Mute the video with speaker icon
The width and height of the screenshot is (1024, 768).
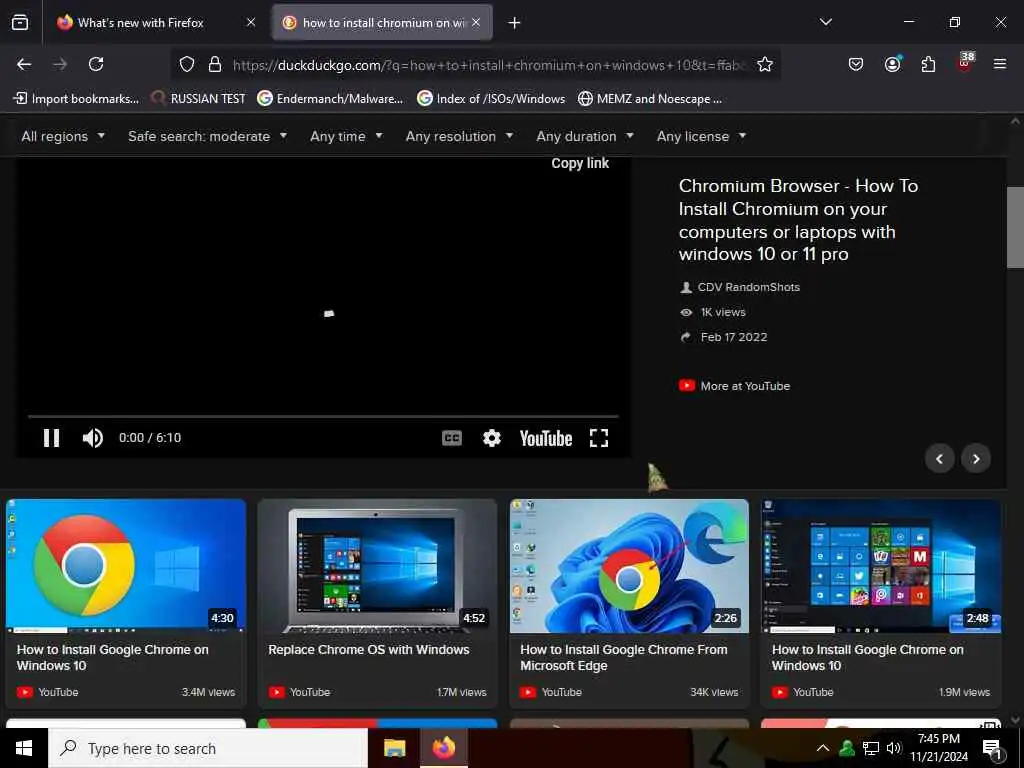coord(93,438)
